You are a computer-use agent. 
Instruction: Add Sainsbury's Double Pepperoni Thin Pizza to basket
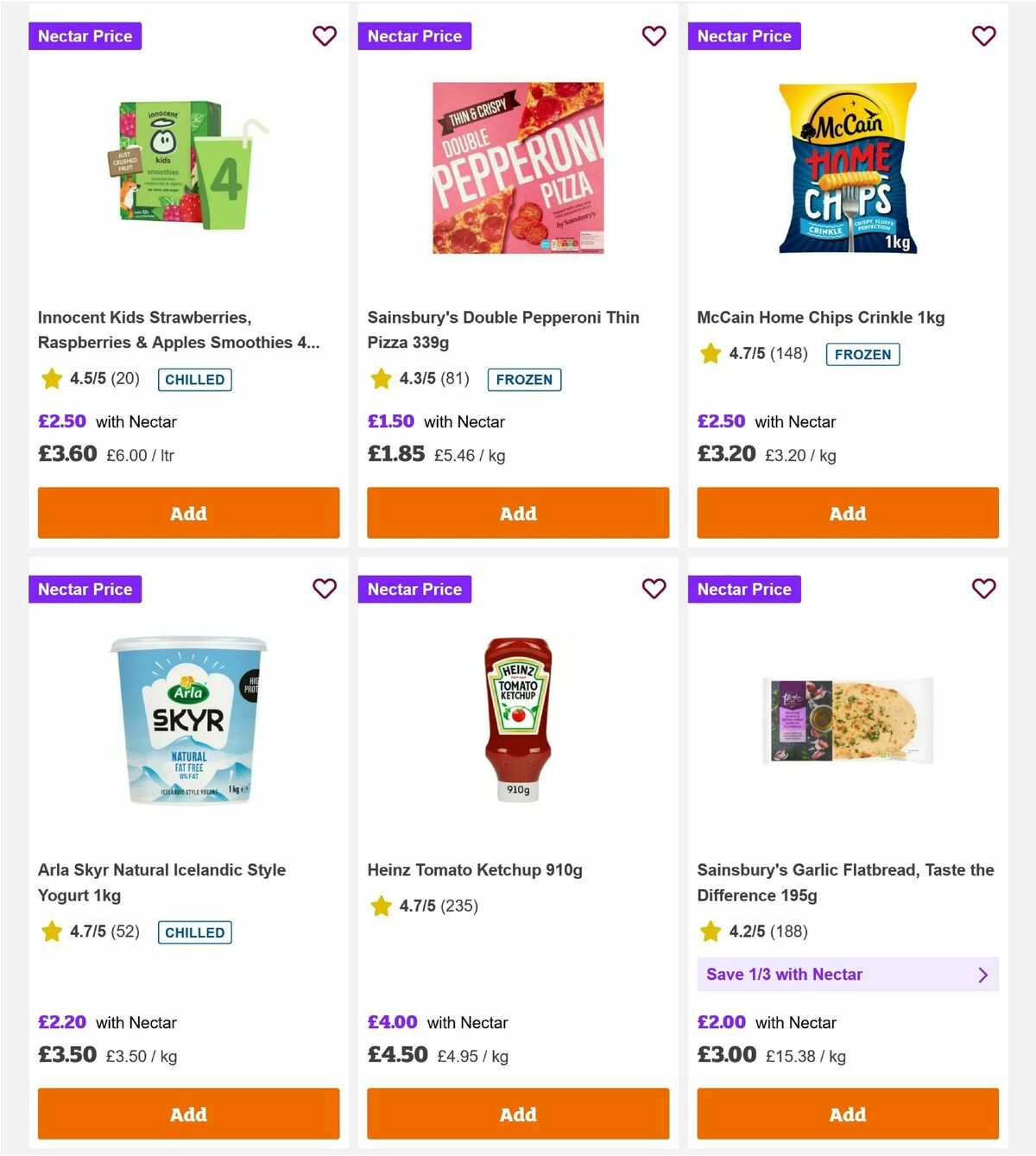(517, 513)
